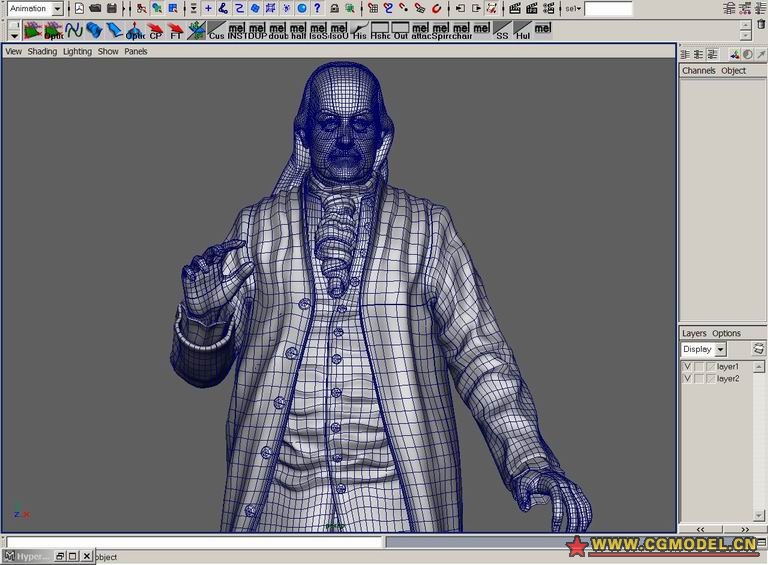This screenshot has height=565, width=768.
Task: Open the Shading viewport menu
Action: [x=42, y=51]
